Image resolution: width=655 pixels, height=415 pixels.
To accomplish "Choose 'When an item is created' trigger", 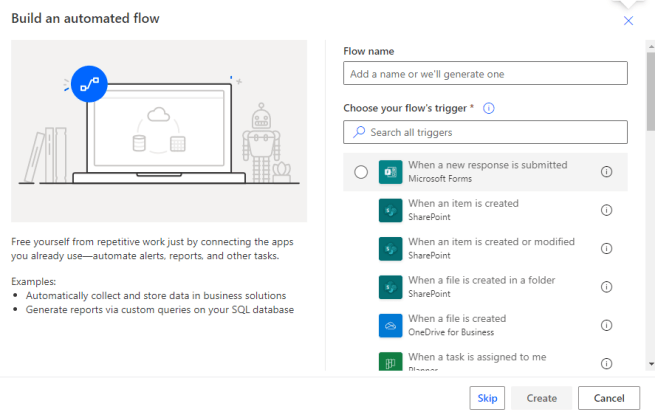I will pyautogui.click(x=463, y=204).
